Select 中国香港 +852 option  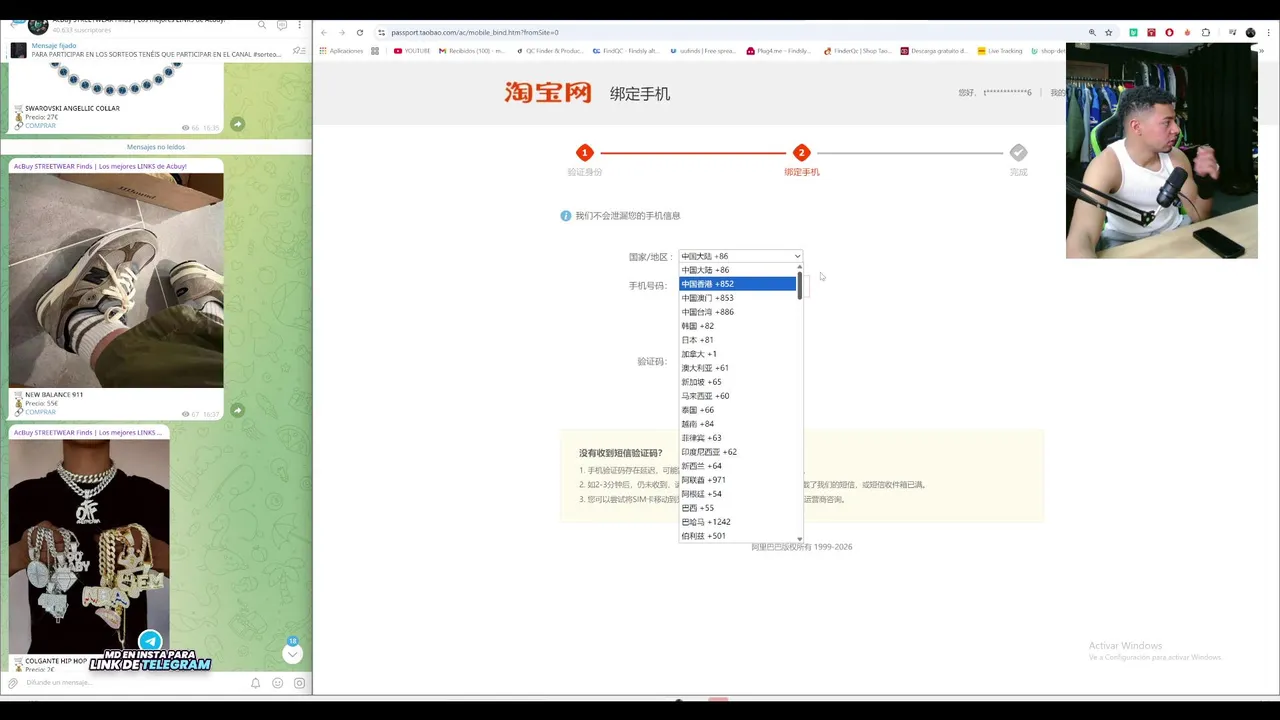(738, 284)
